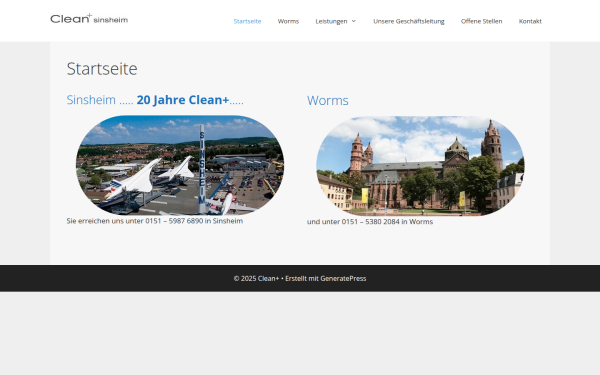This screenshot has width=600, height=375.
Task: Click the blue Worms section heading
Action: (328, 101)
